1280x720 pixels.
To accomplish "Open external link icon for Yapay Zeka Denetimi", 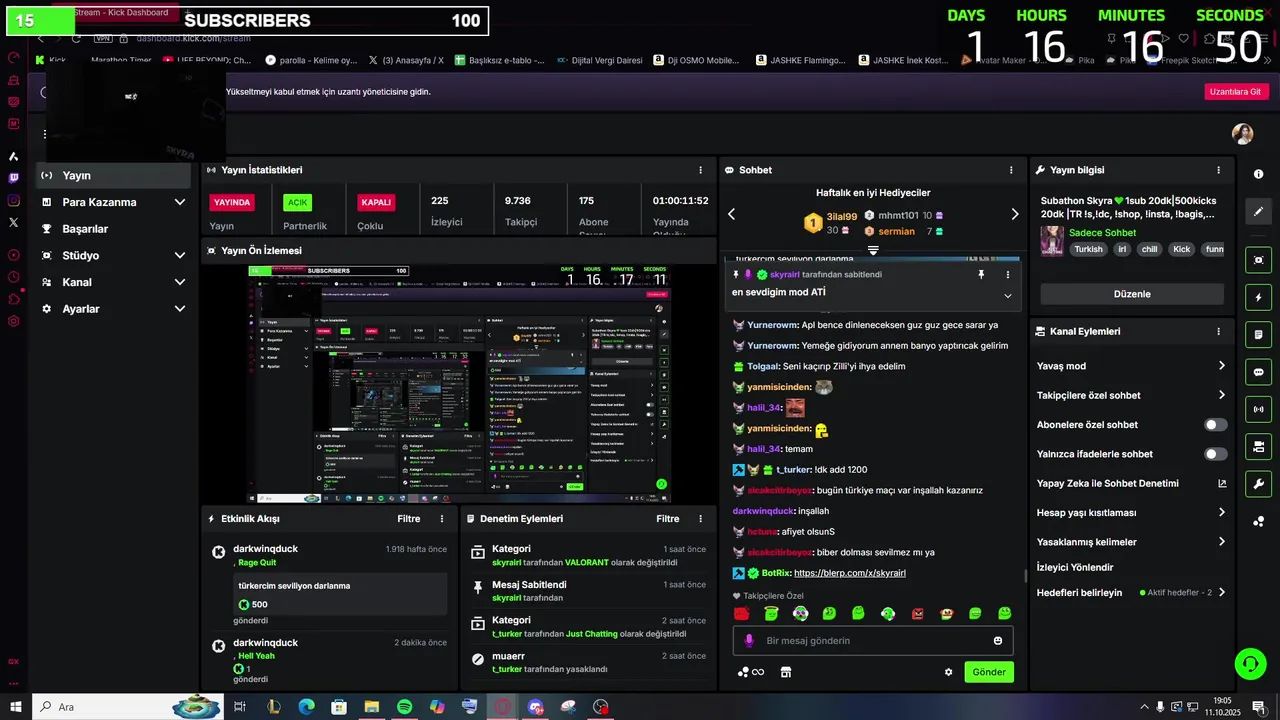I will [x=1222, y=483].
